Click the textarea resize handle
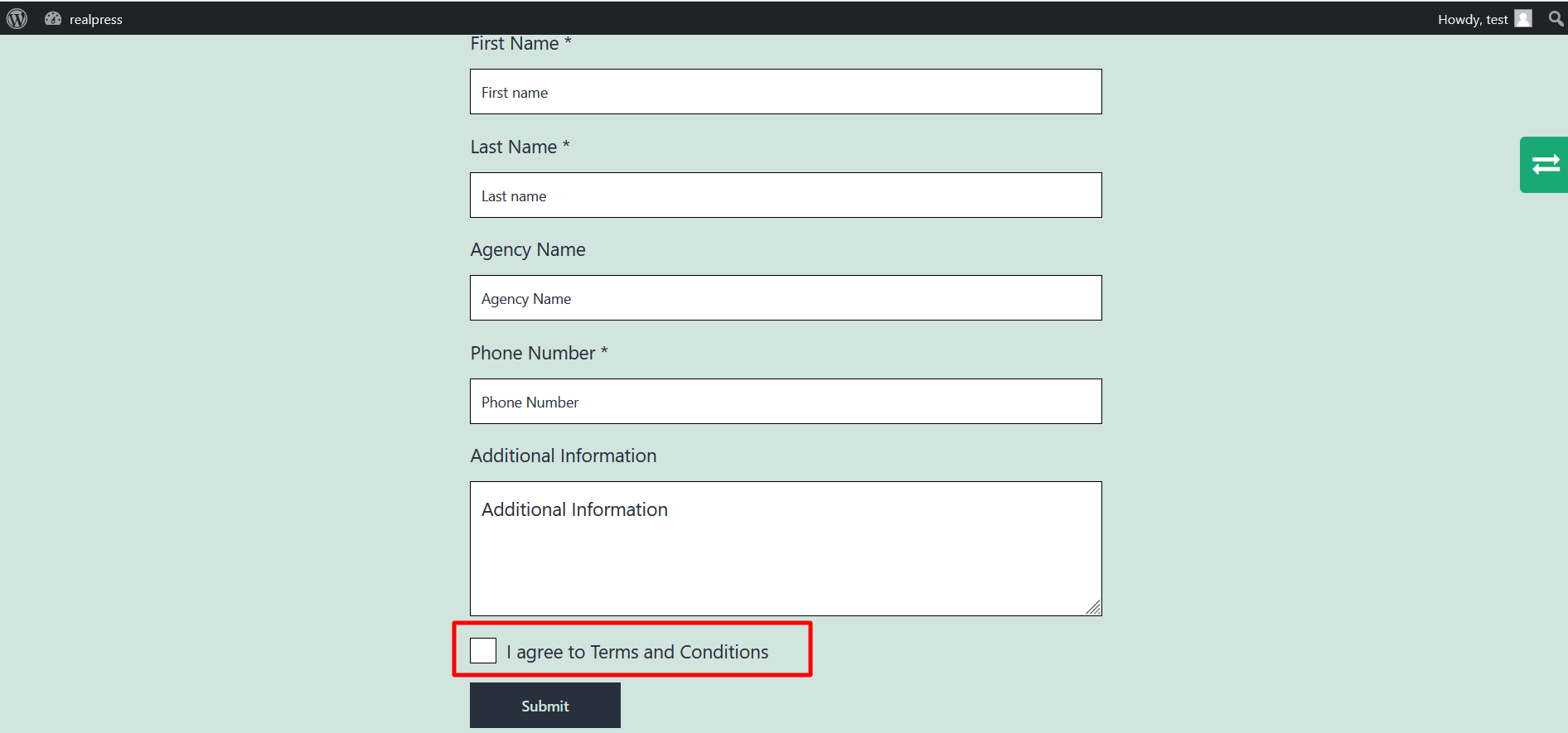This screenshot has width=1568, height=733. coord(1094,608)
